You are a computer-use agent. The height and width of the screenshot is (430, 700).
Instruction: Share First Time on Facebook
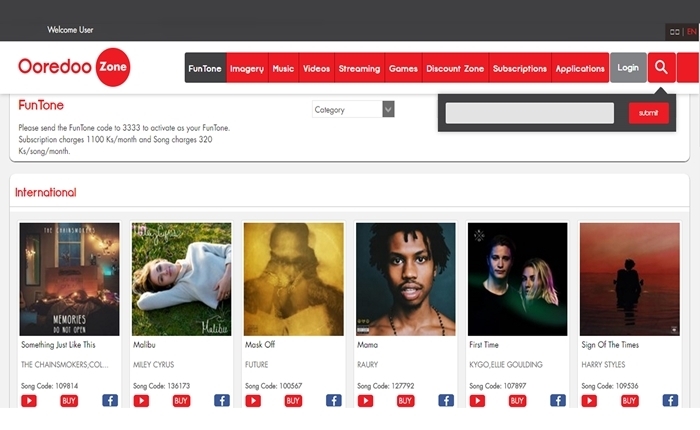coord(558,401)
